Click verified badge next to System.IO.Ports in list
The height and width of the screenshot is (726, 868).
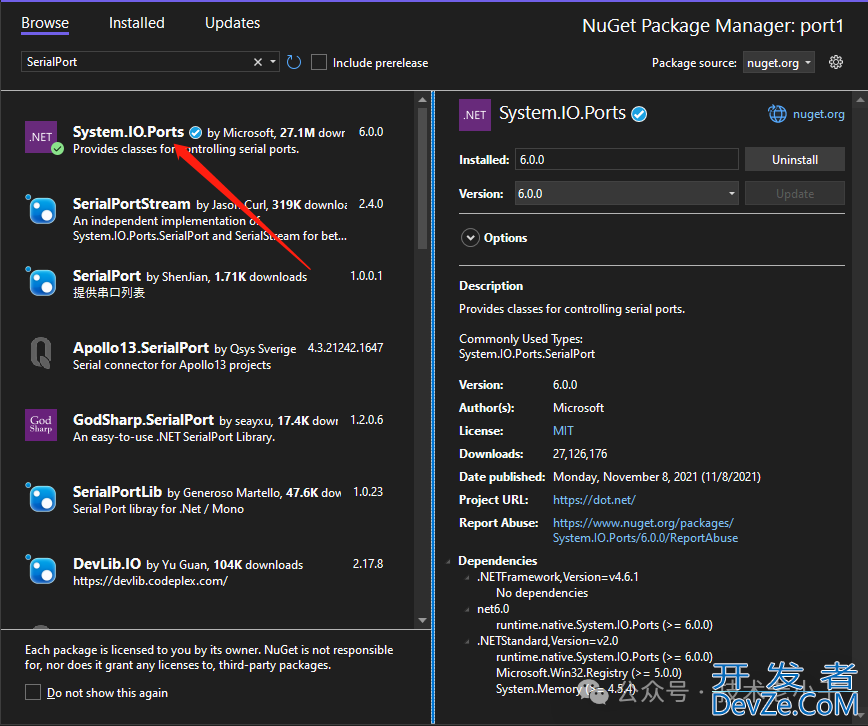tap(195, 132)
